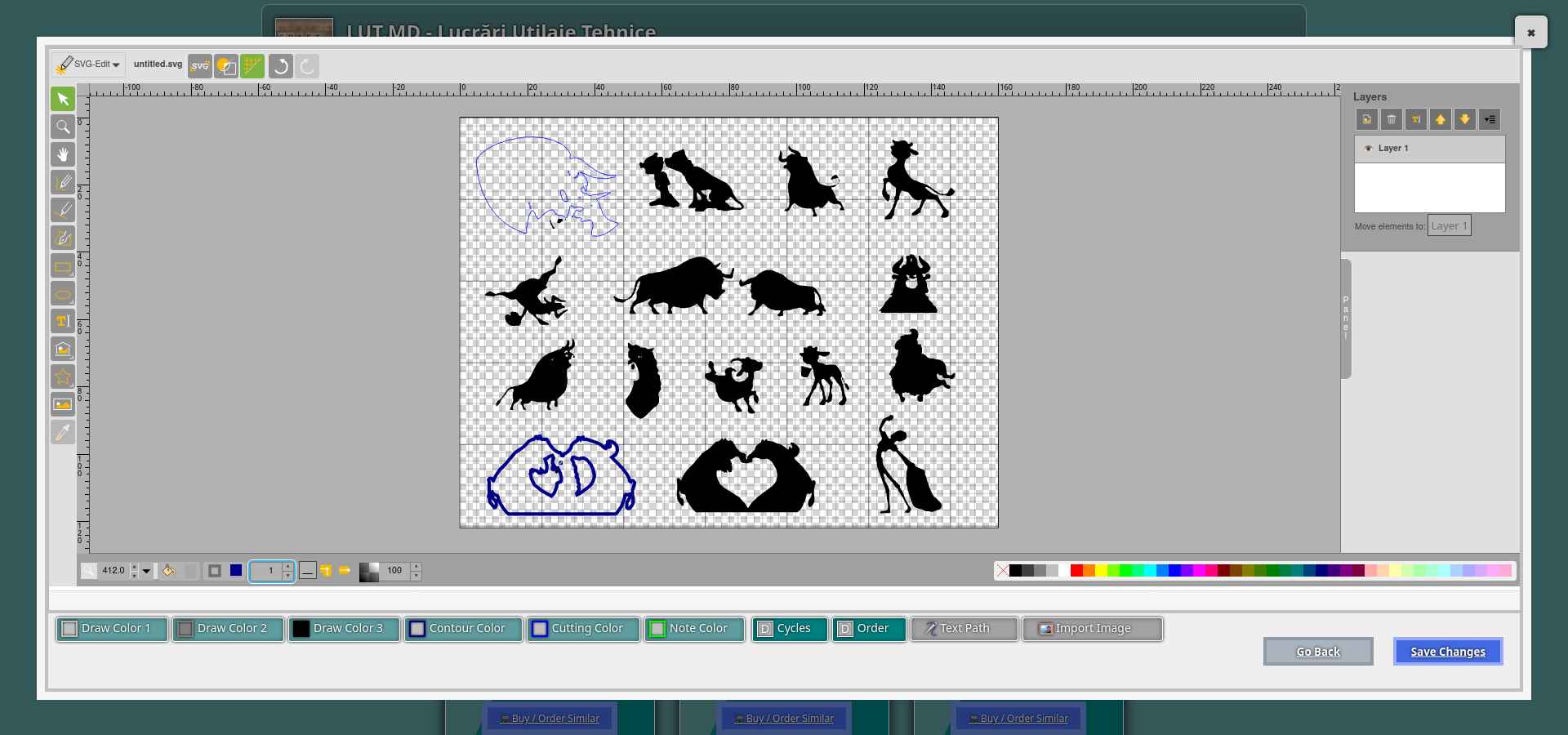This screenshot has height=735, width=1568.
Task: Rename layer with text icon
Action: [x=1416, y=119]
